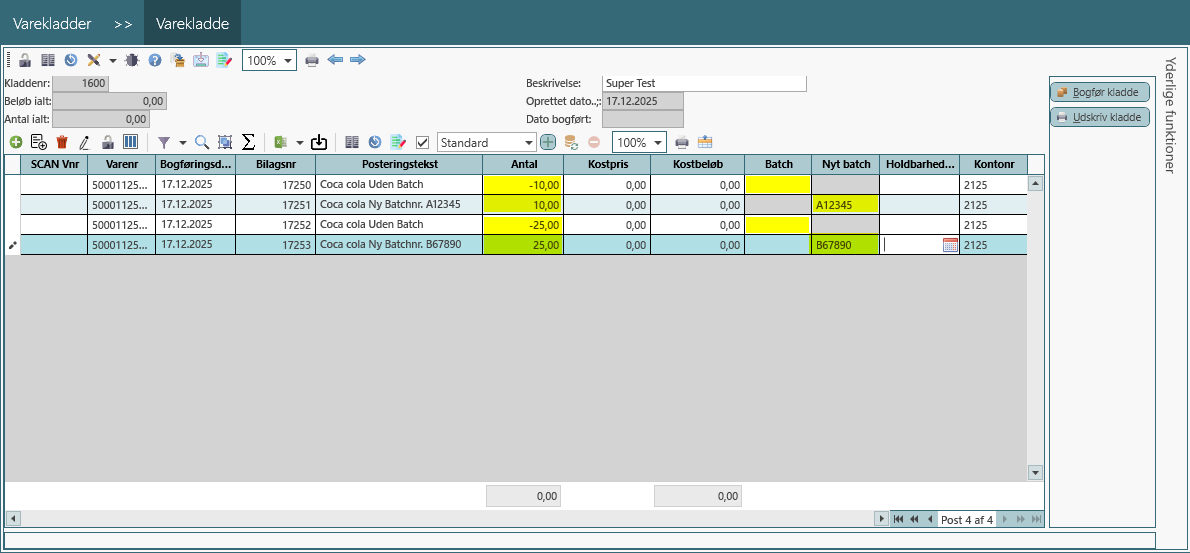
Task: Toggle the padlock icon in grid toolbar
Action: (x=108, y=142)
